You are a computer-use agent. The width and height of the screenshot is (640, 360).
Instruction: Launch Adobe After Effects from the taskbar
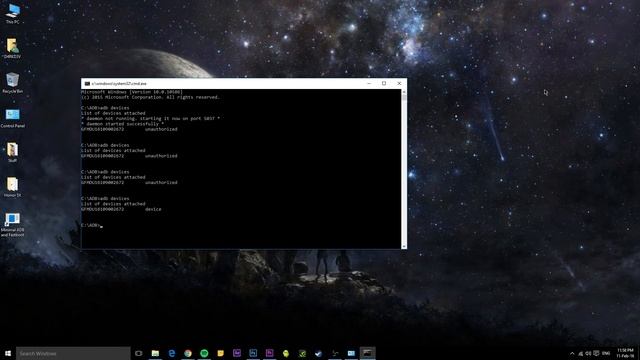(x=237, y=353)
